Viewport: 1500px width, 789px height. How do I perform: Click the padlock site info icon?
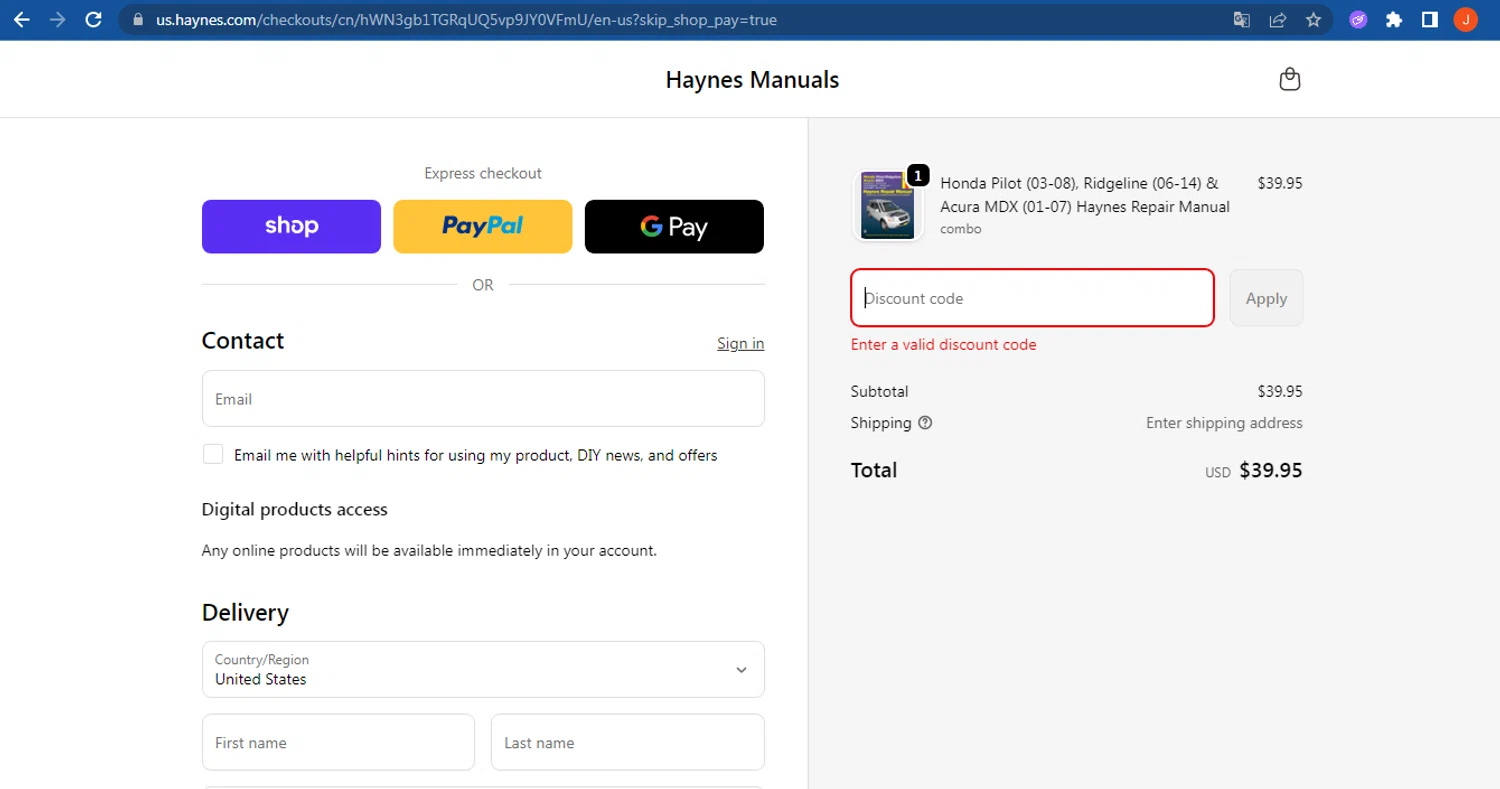138,19
